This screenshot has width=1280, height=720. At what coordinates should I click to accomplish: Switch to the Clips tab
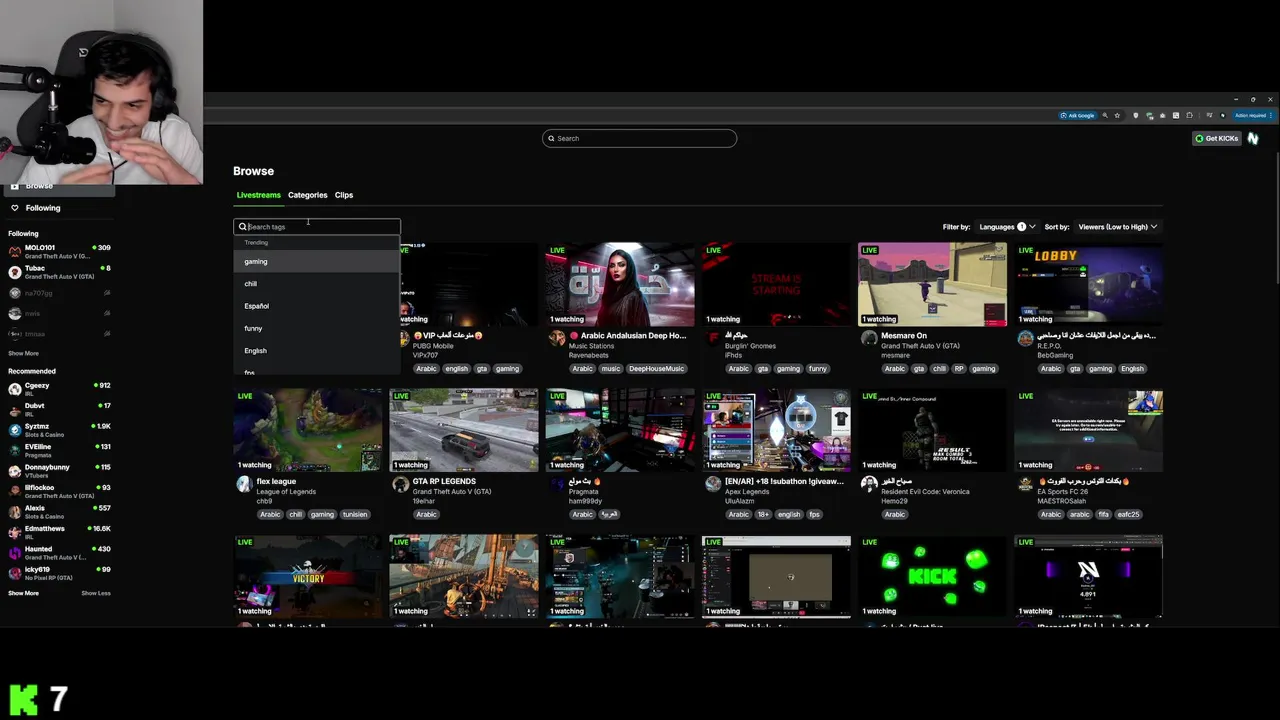coord(344,195)
